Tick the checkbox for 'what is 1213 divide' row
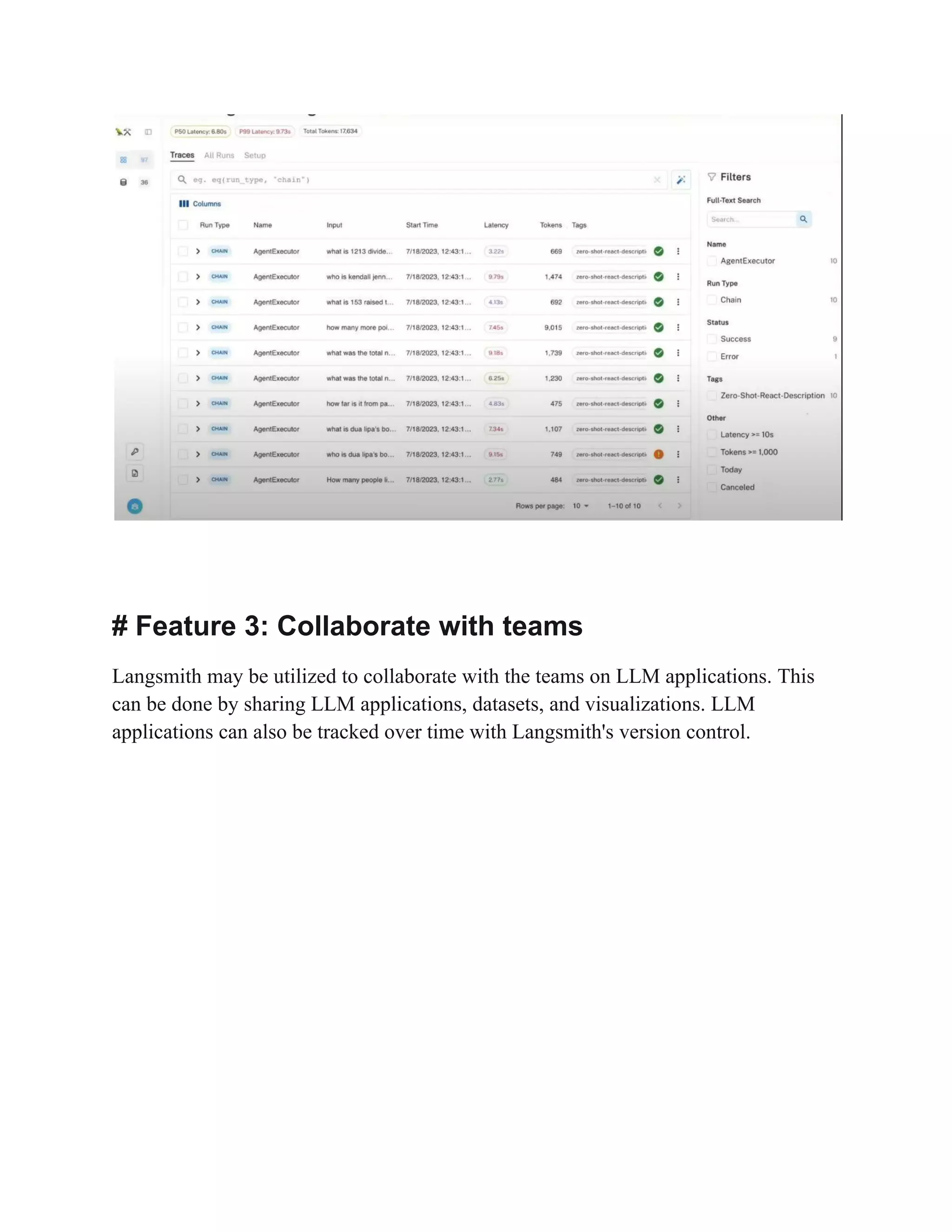 tap(183, 252)
